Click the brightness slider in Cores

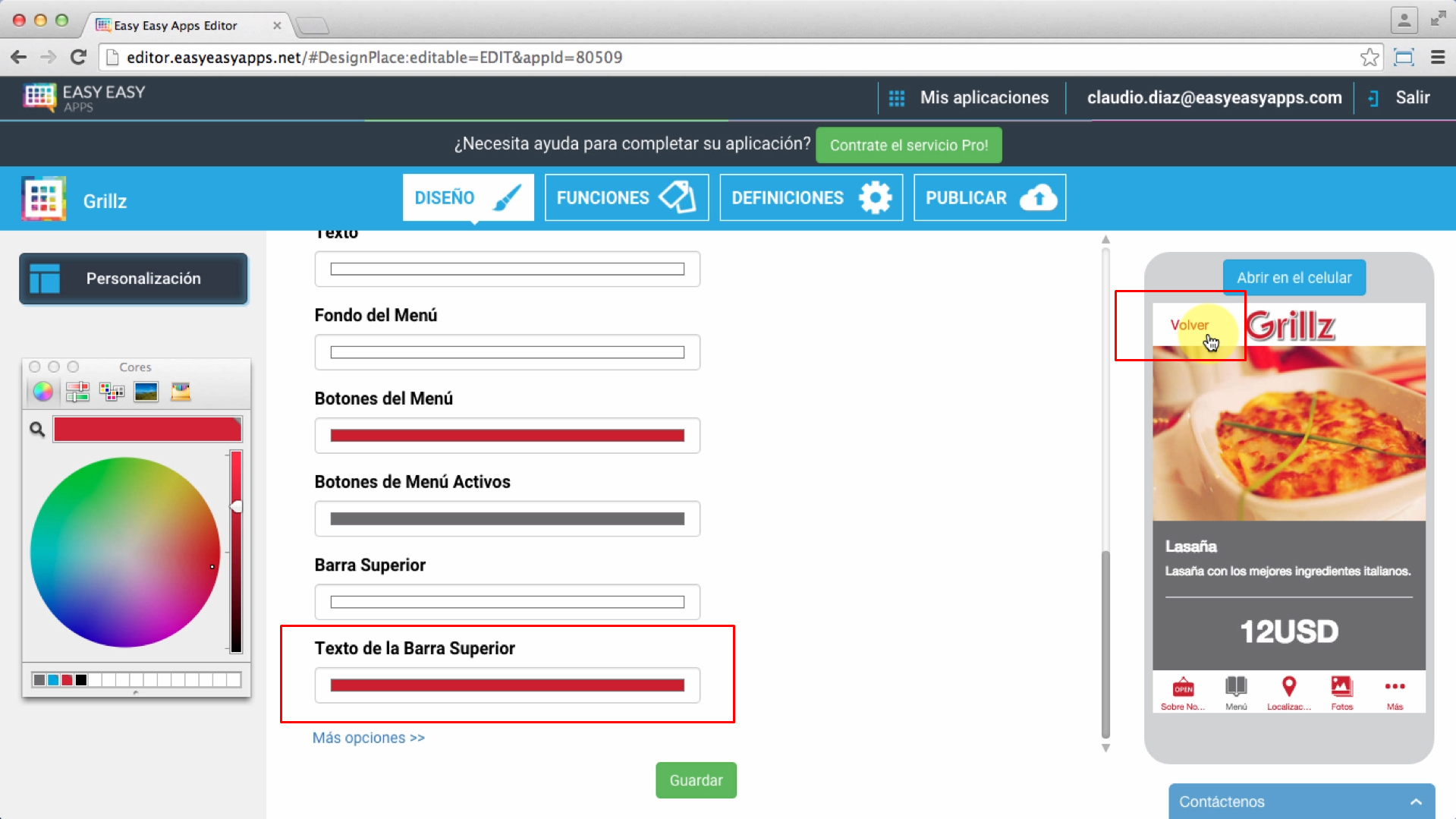click(x=236, y=552)
